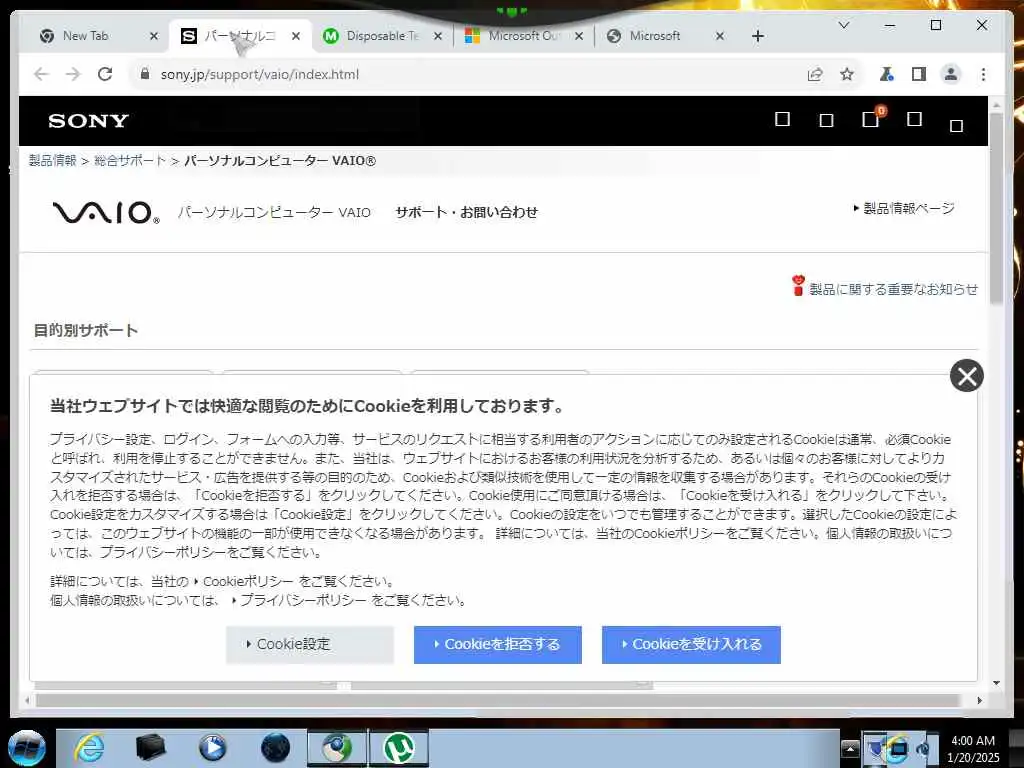Open the Chrome taskbar icon
The image size is (1024, 768).
[x=336, y=748]
